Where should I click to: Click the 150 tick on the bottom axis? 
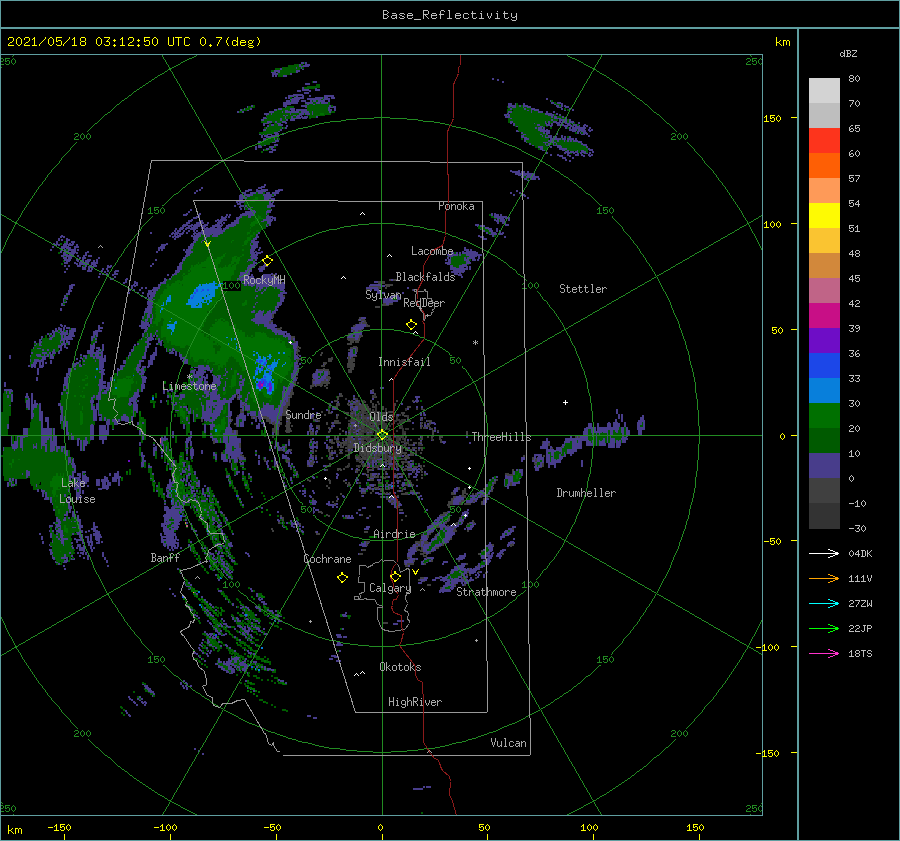pos(695,827)
